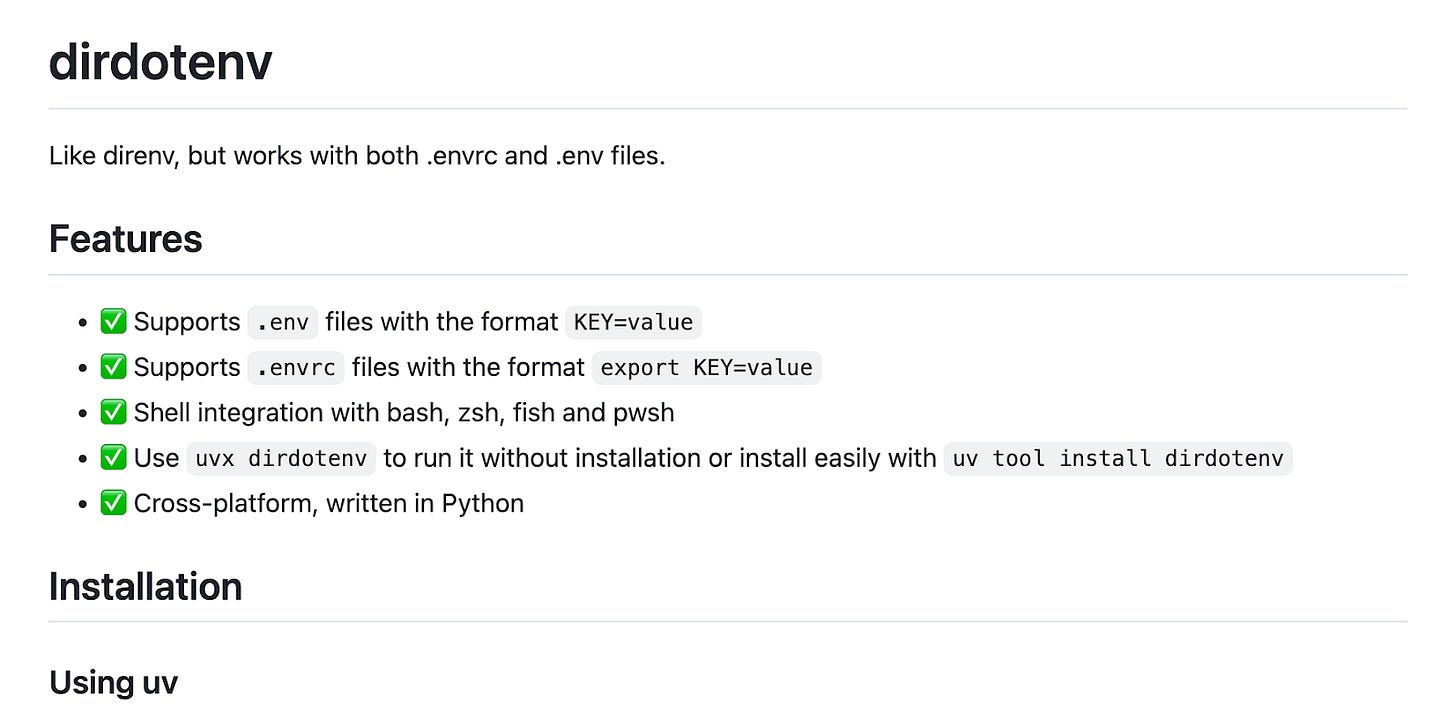This screenshot has height=718, width=1456.
Task: Click the 'export KEY=value' code snippet
Action: 707,367
